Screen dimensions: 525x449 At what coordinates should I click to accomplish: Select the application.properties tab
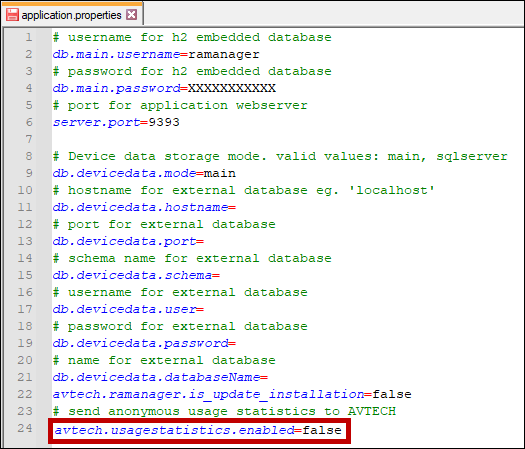pyautogui.click(x=72, y=14)
